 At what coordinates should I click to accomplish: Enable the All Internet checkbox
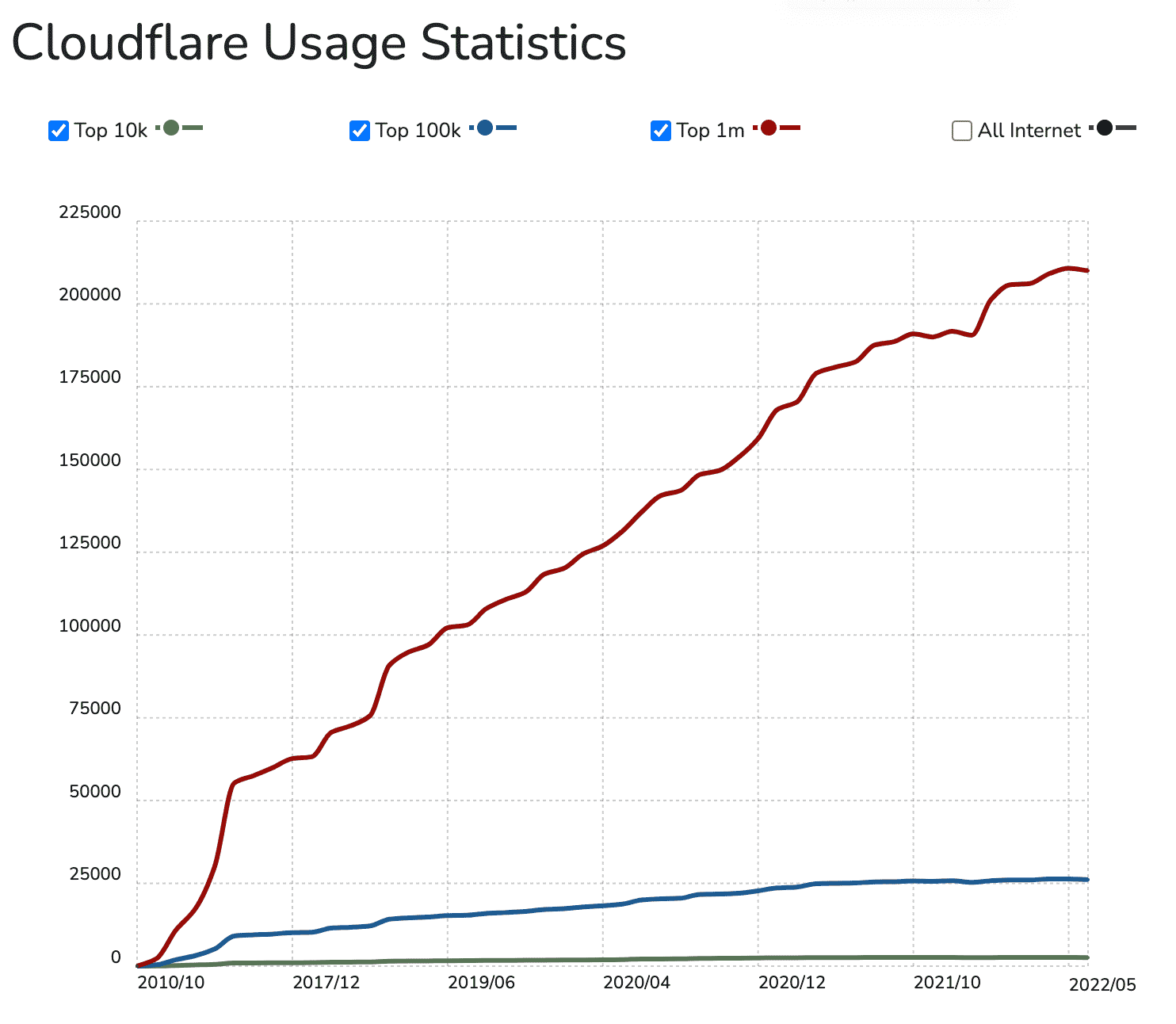[961, 131]
